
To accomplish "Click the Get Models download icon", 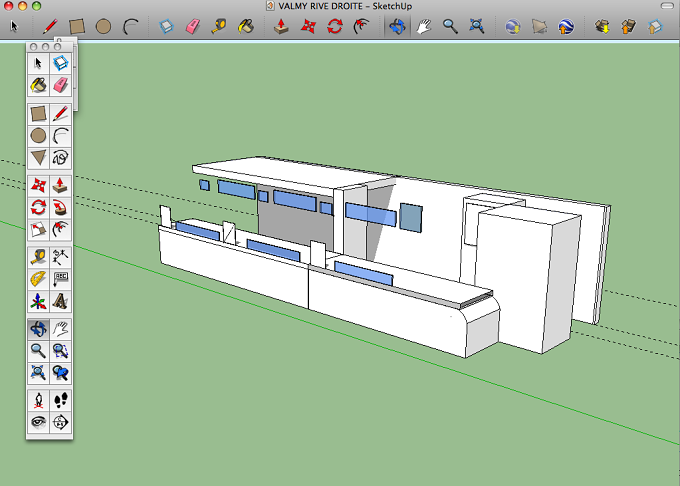I will [x=602, y=26].
